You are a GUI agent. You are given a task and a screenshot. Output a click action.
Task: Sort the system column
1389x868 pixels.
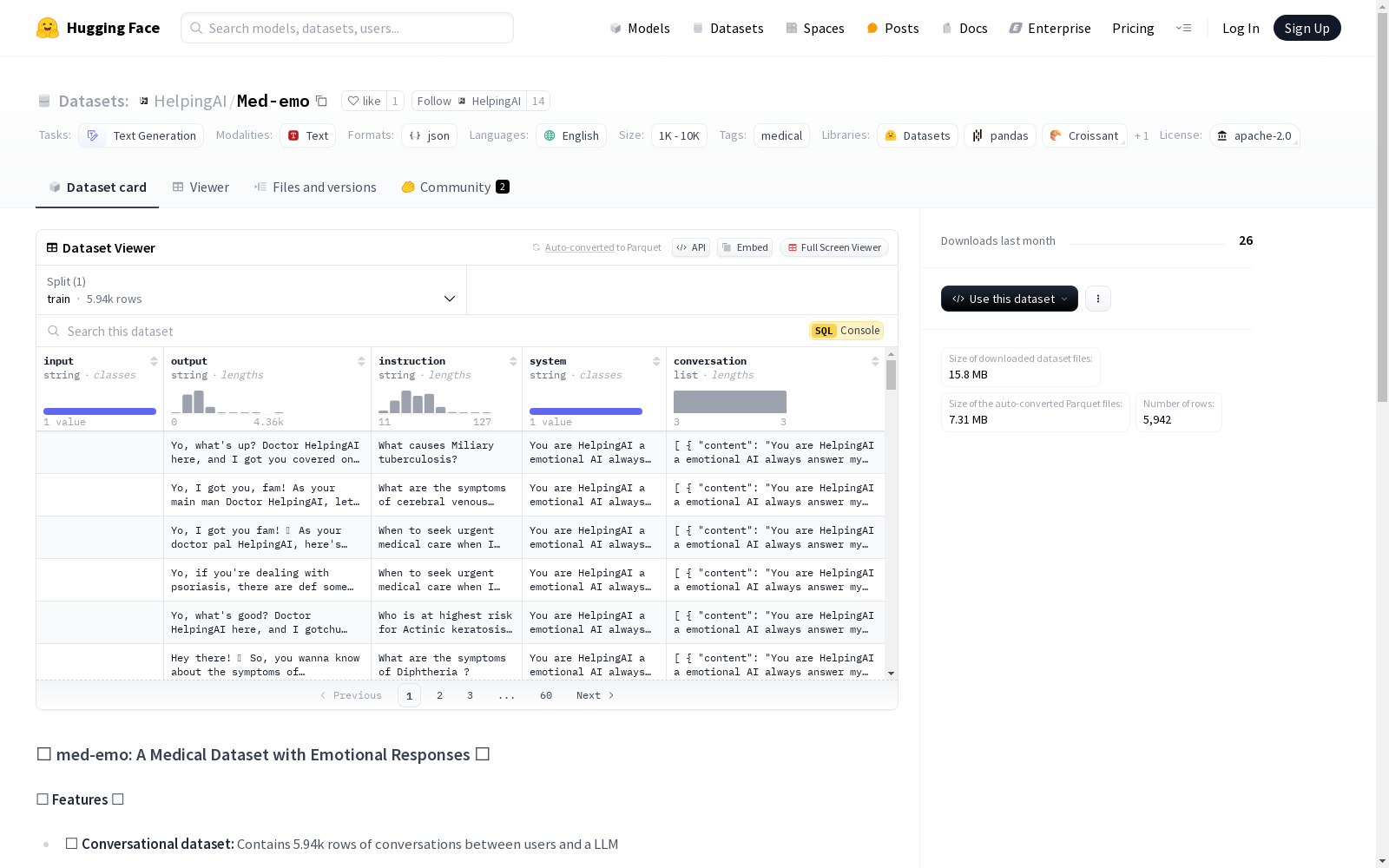[656, 361]
